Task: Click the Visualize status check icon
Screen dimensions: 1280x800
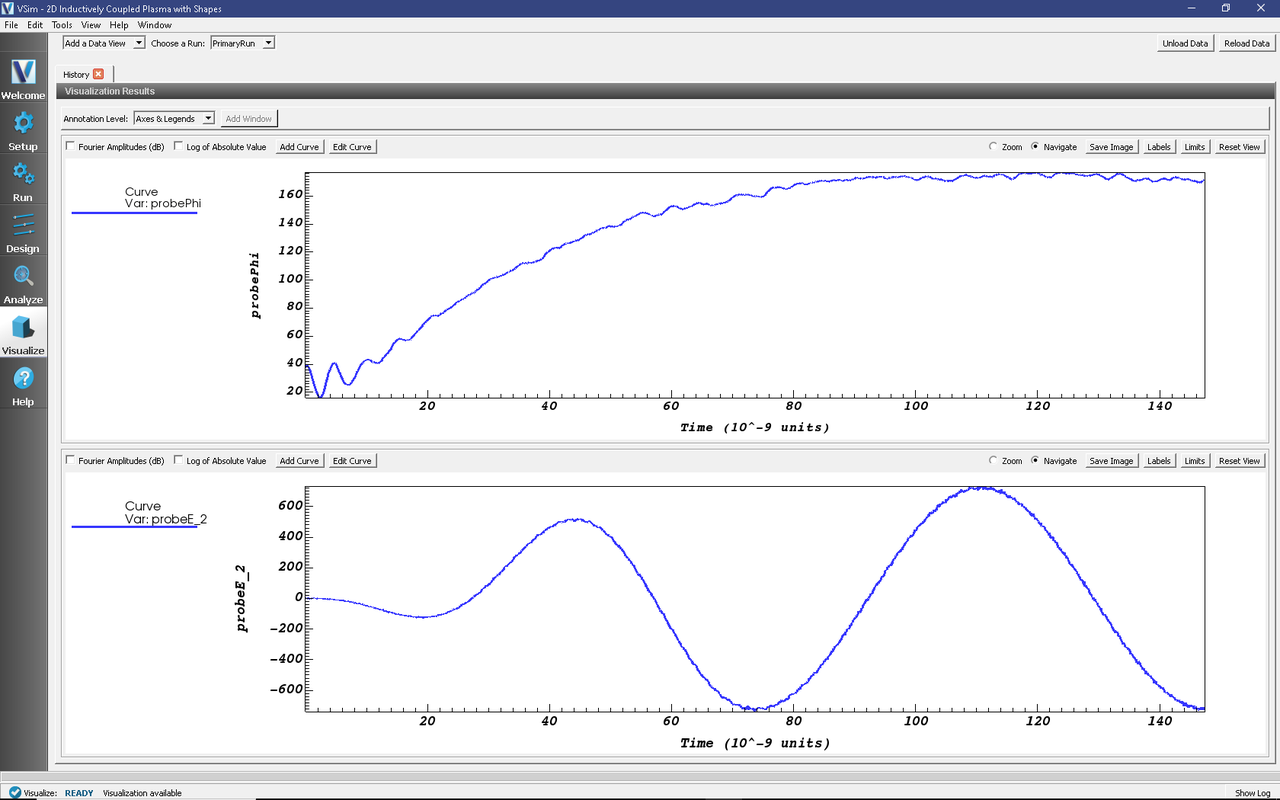Action: 15,792
